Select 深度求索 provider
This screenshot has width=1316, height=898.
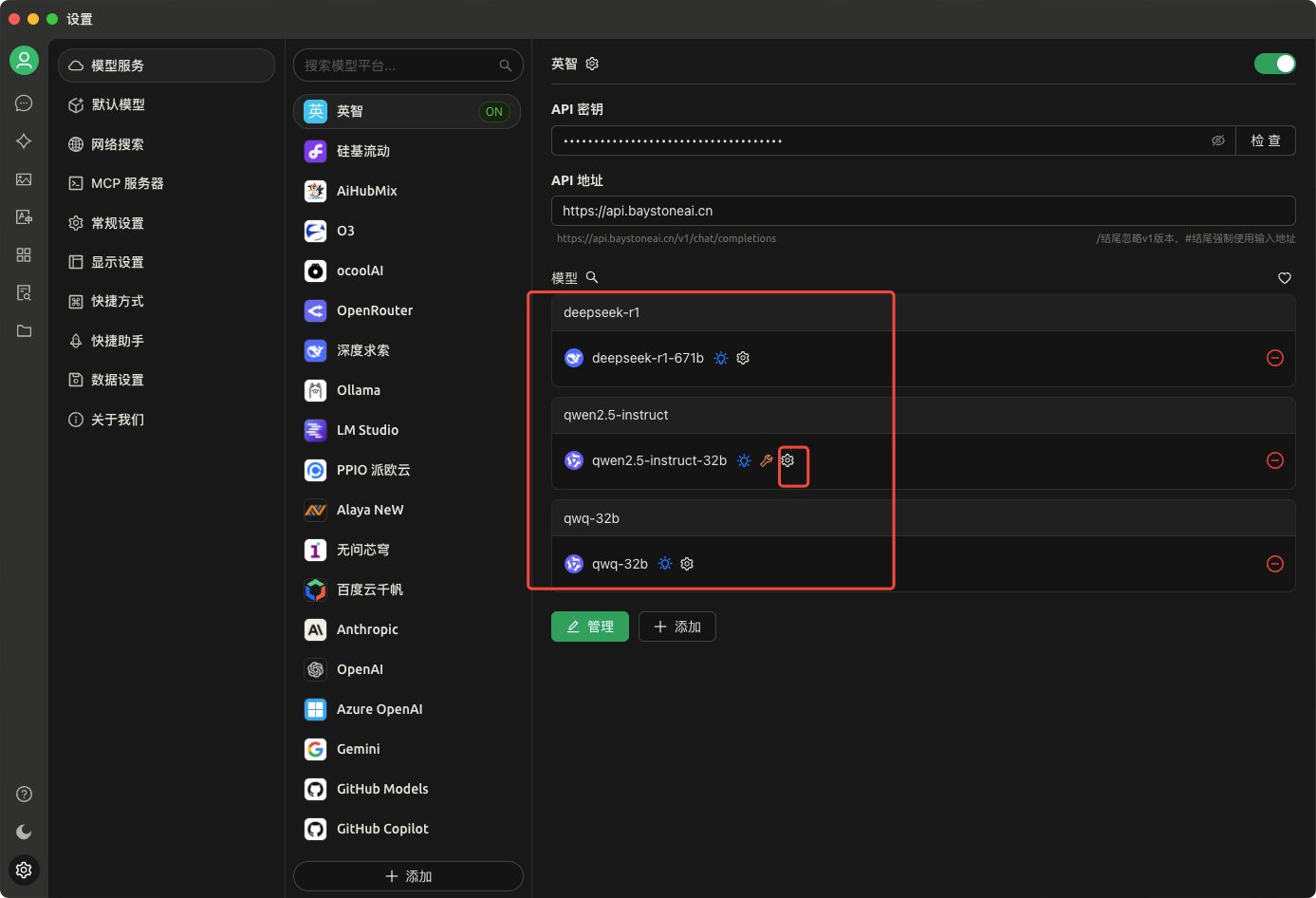(x=407, y=350)
